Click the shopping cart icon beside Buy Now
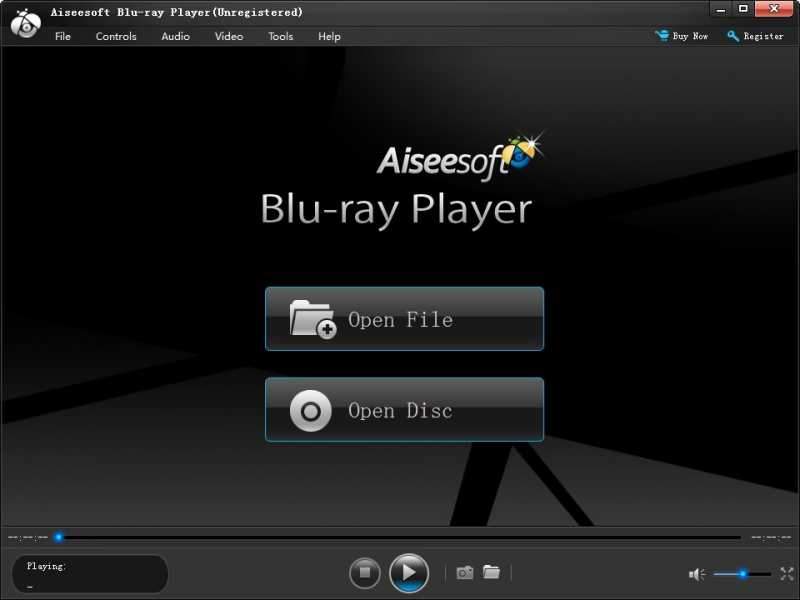Screen dimensions: 800x600 661,35
